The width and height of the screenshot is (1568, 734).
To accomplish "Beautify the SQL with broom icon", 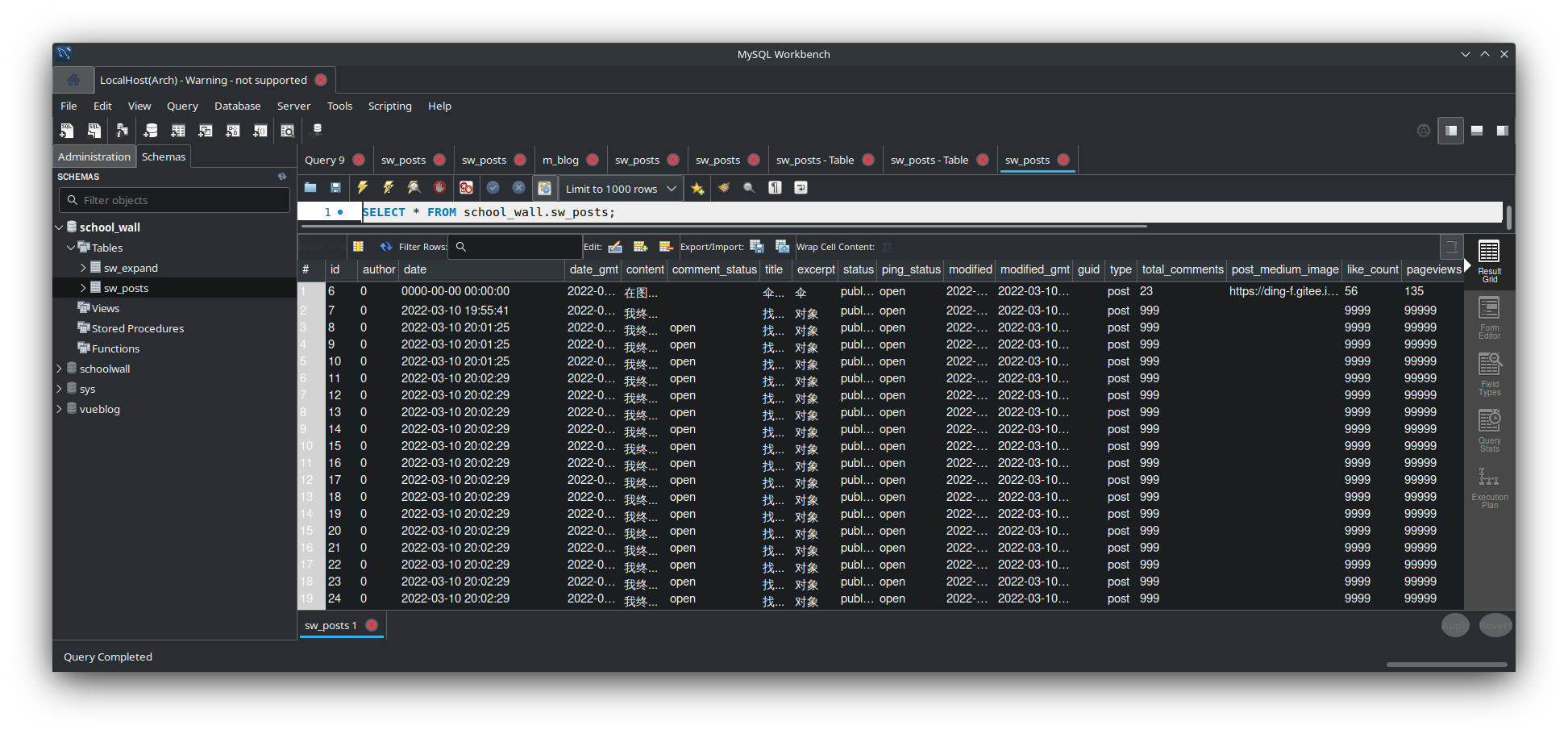I will point(724,188).
